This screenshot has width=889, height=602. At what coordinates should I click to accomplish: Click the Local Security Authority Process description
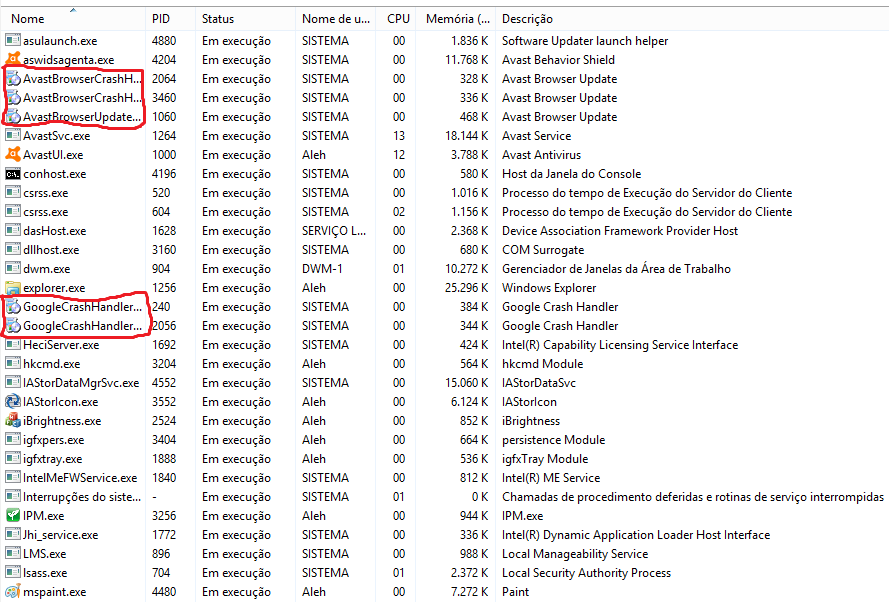coord(586,573)
